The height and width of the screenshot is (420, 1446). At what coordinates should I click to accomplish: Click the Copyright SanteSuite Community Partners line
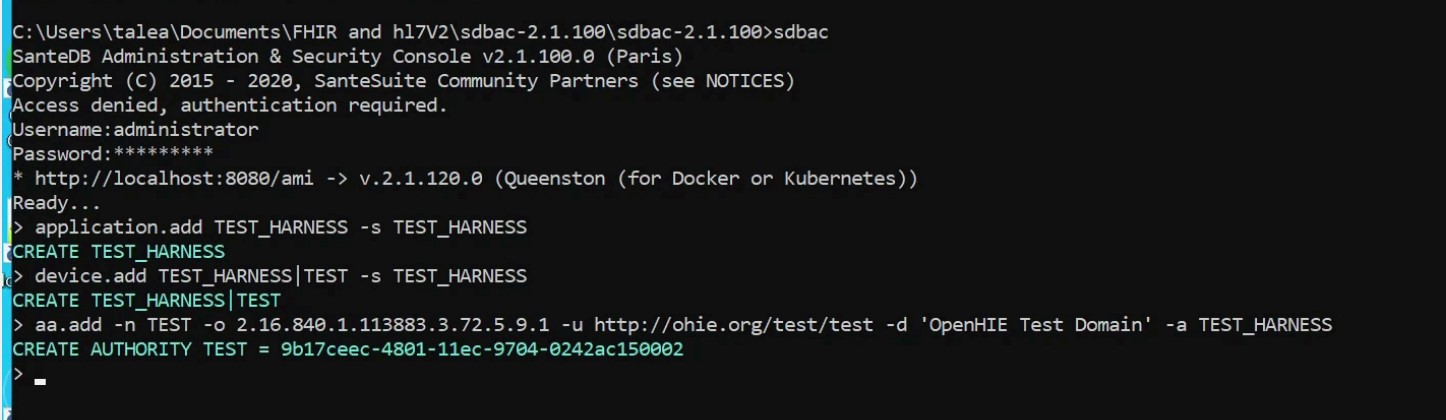403,81
